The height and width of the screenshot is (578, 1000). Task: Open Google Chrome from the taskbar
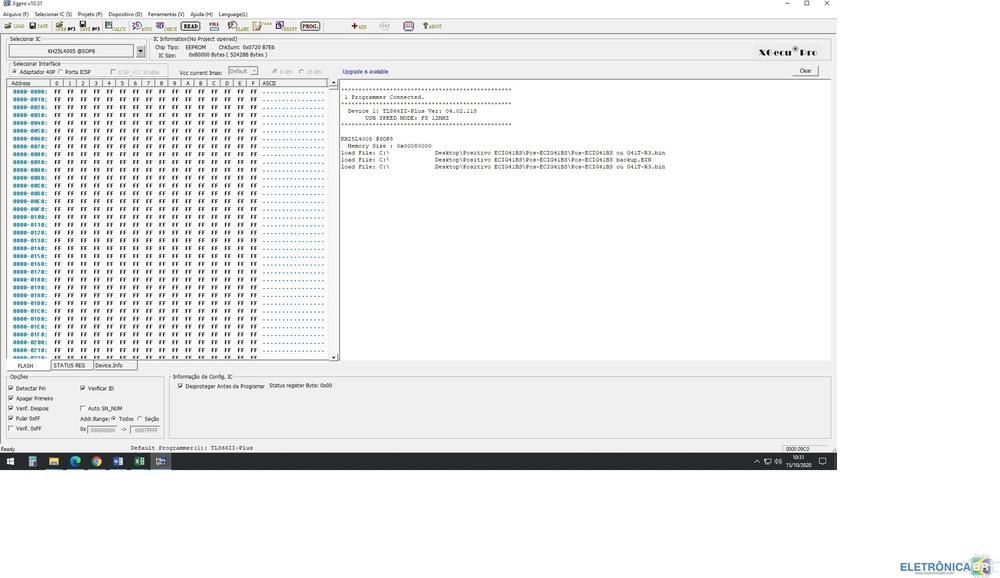(97, 462)
